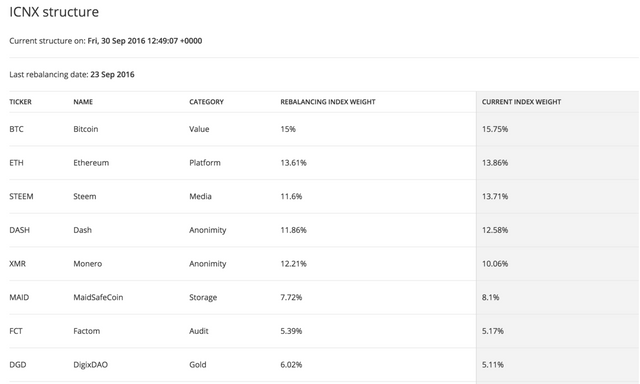This screenshot has width=640, height=384.
Task: Click the Dash name cell
Action: pyautogui.click(x=82, y=230)
